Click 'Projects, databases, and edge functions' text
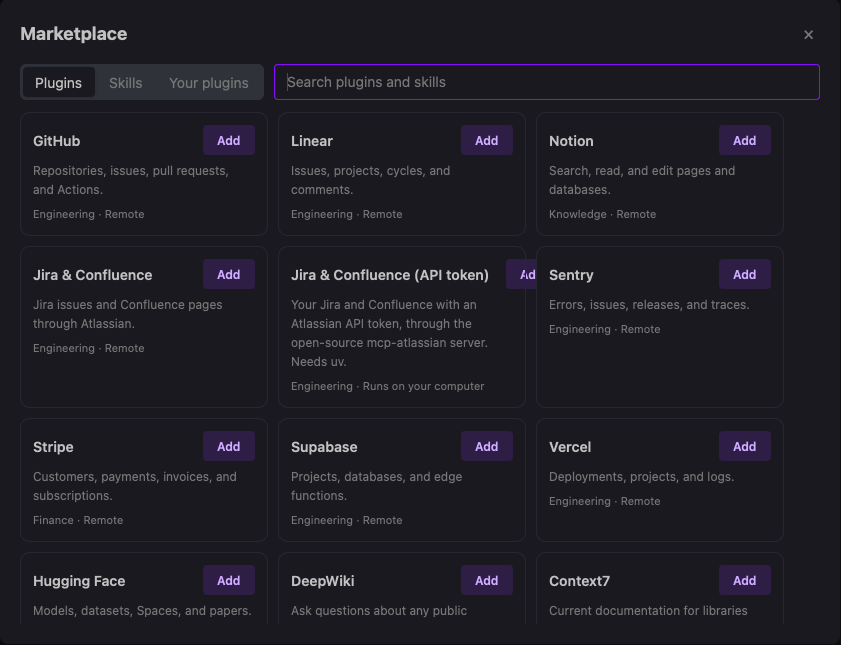Image resolution: width=841 pixels, height=645 pixels. coord(376,486)
